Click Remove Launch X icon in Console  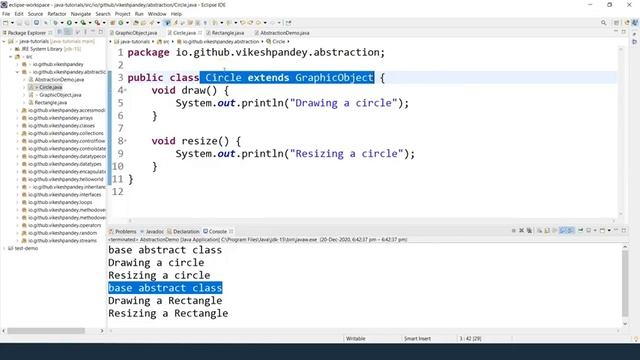(x=521, y=231)
